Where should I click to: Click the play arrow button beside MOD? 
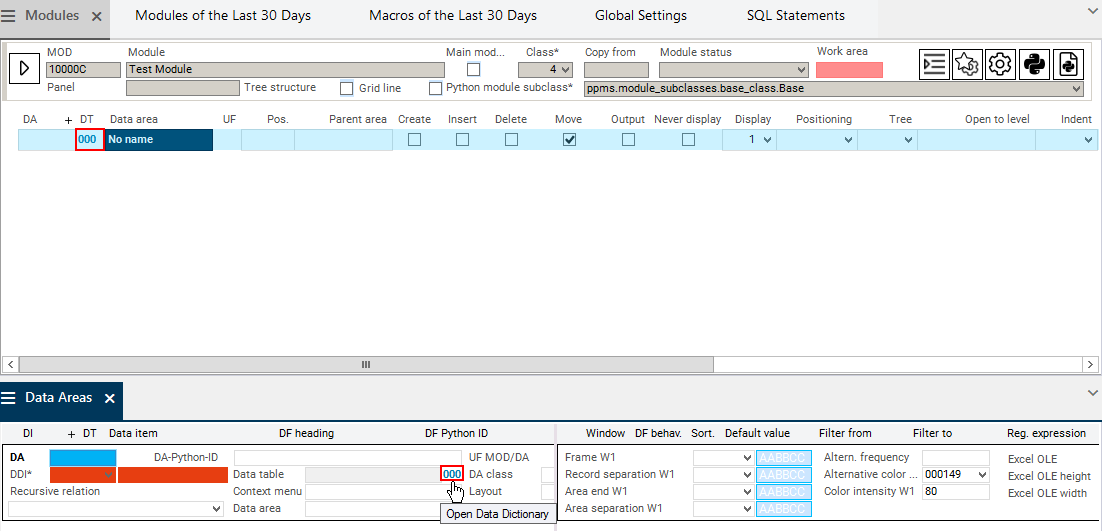24,69
